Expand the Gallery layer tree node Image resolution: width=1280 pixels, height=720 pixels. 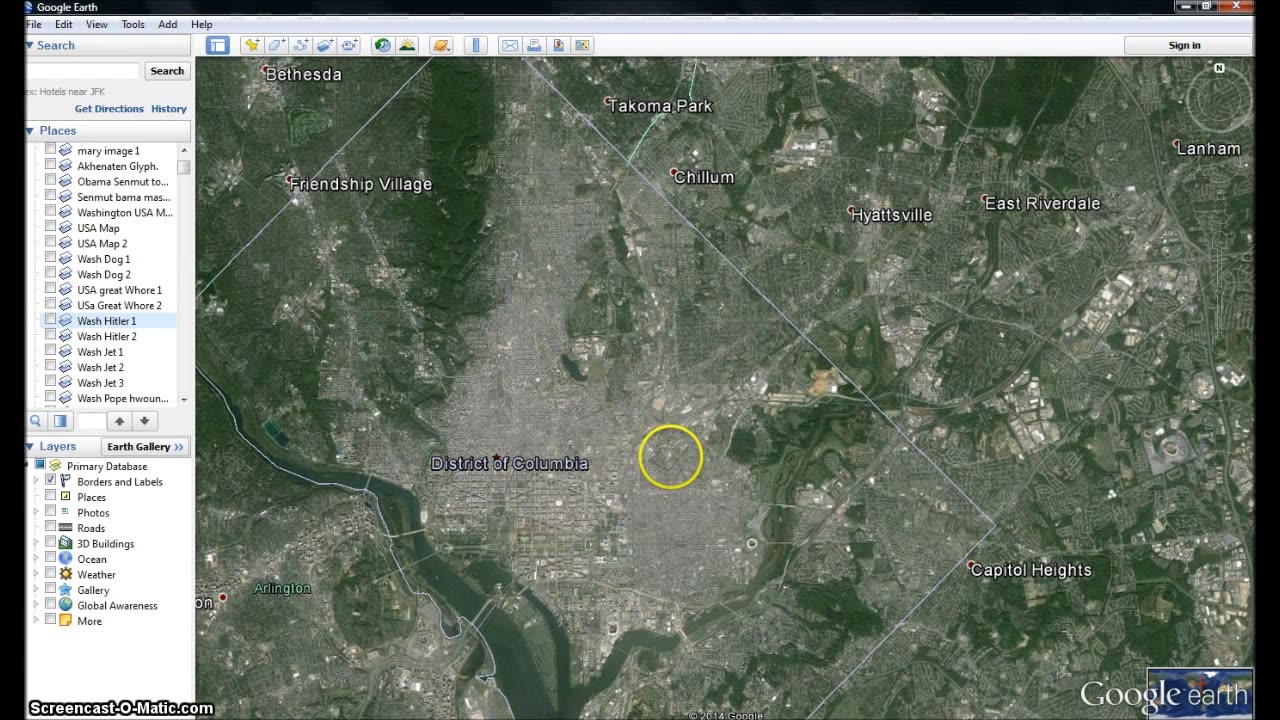click(x=37, y=590)
